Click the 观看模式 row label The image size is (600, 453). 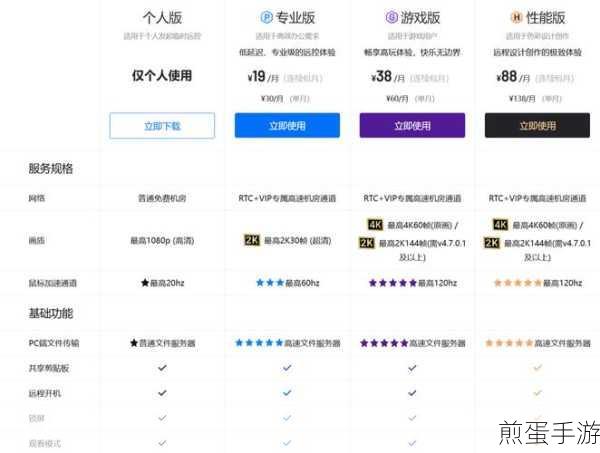coord(45,443)
